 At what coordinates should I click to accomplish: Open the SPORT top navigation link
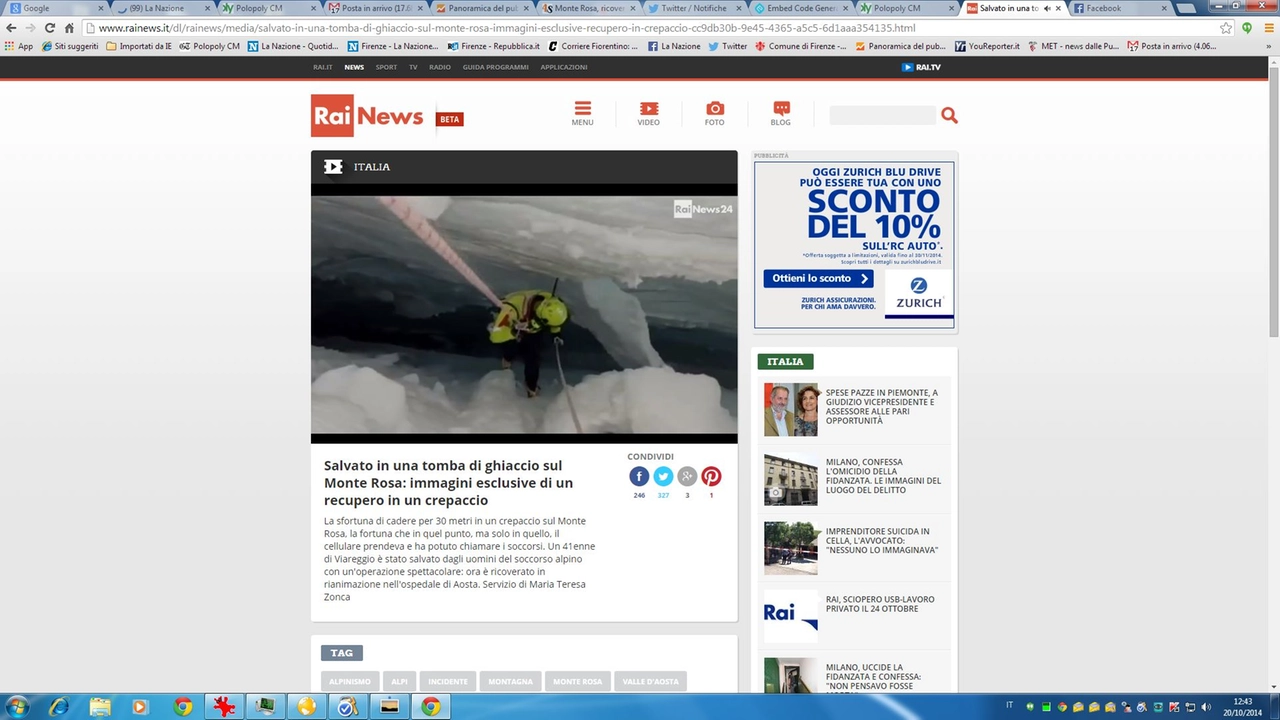coord(386,67)
